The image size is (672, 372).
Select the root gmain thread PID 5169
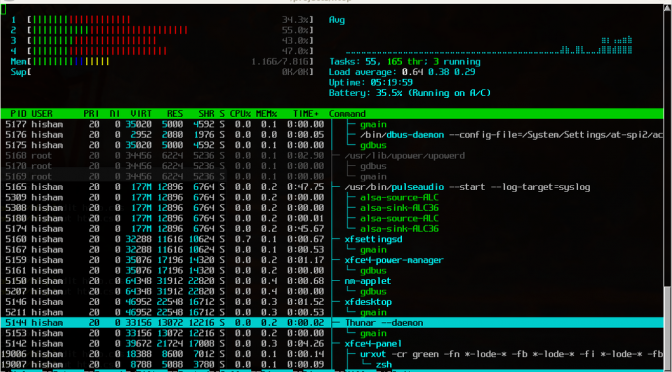coord(332,177)
